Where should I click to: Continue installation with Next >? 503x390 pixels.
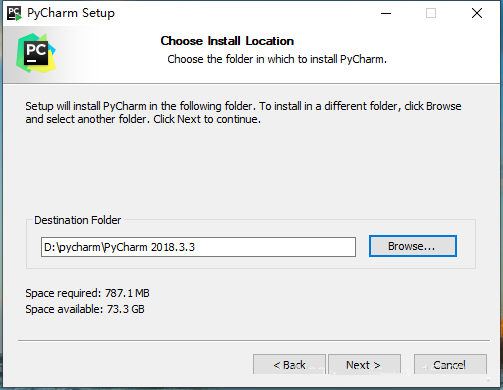tap(364, 364)
